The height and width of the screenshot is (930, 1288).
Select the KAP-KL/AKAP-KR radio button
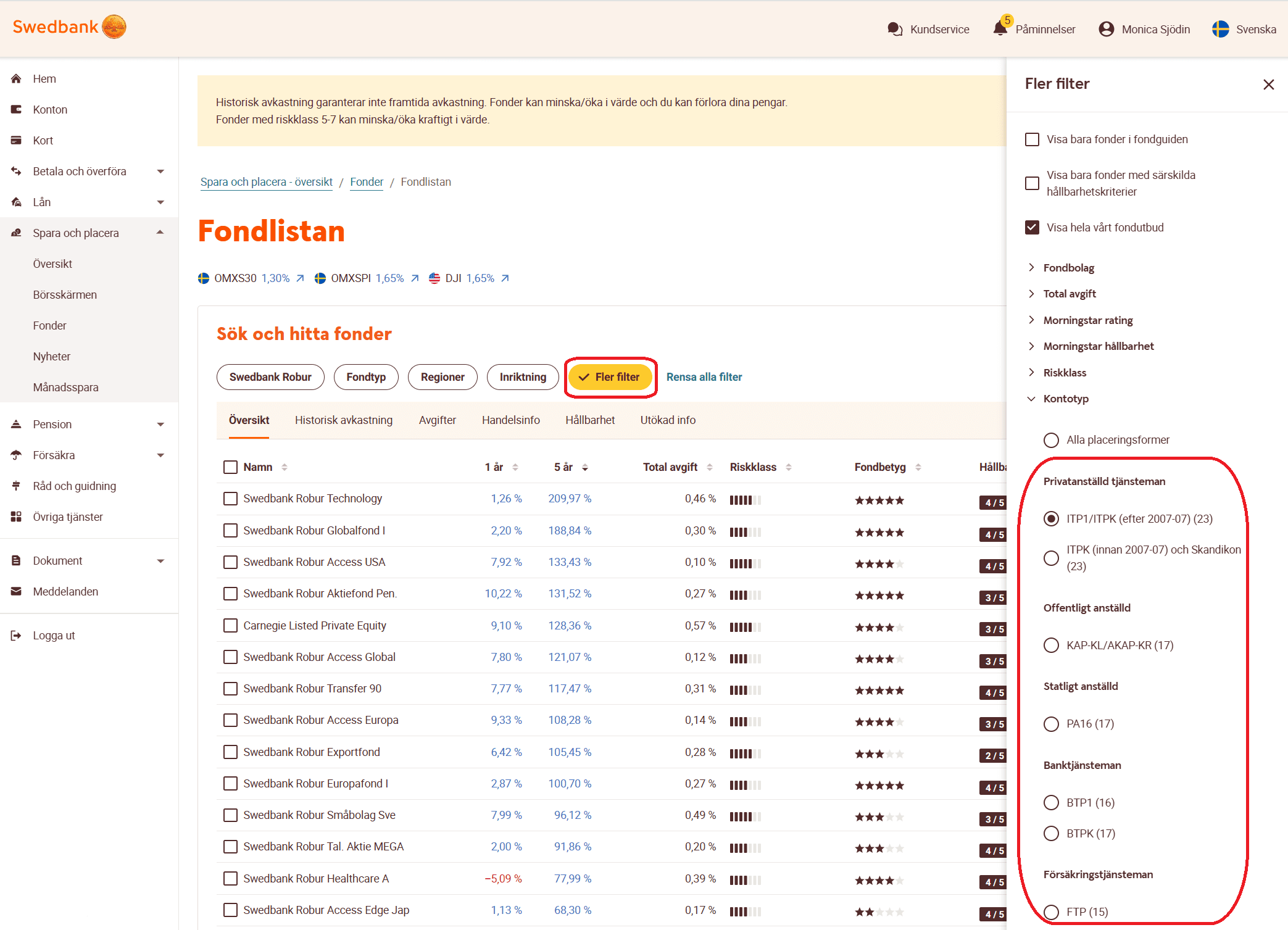pos(1051,645)
